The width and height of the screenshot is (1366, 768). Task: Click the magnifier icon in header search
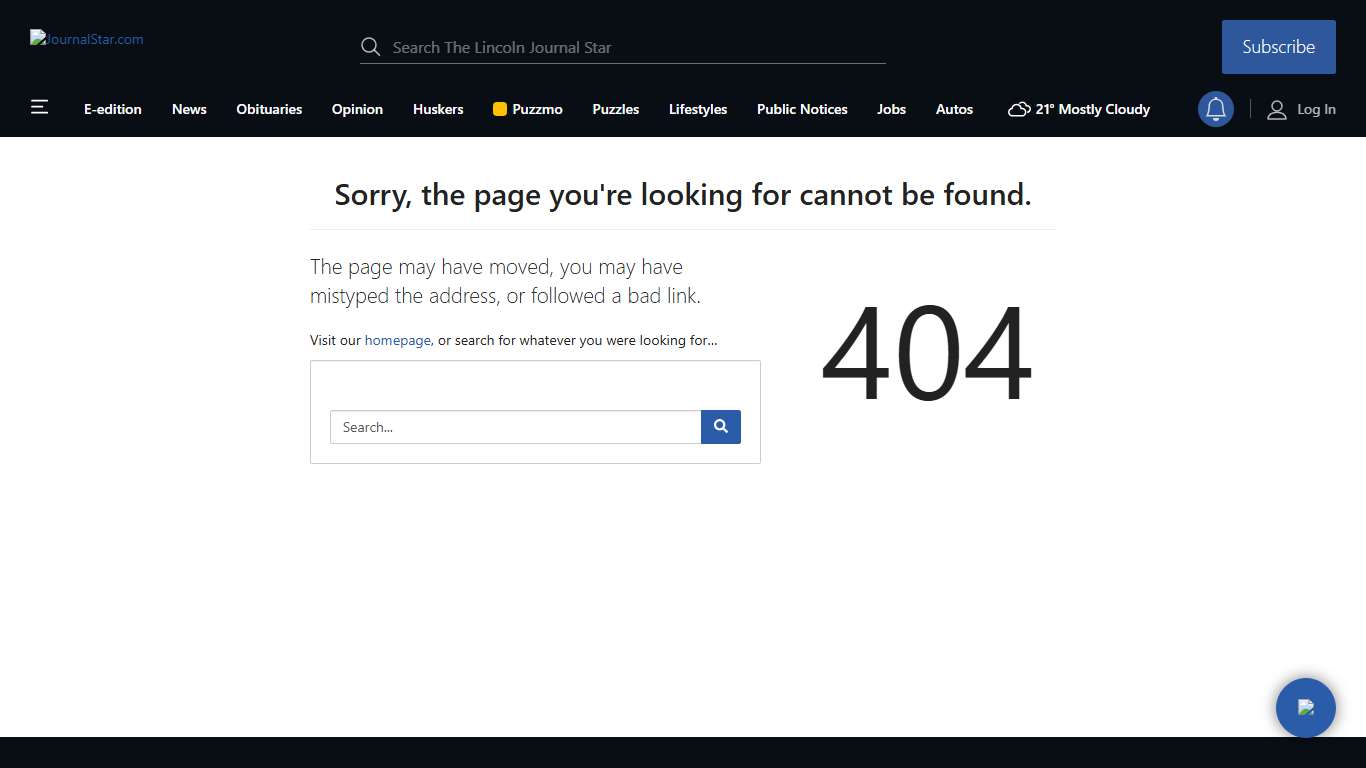(x=371, y=47)
